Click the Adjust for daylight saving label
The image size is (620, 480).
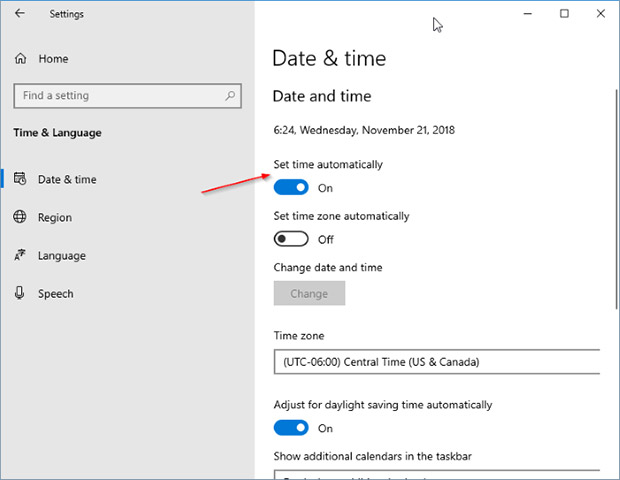[383, 405]
